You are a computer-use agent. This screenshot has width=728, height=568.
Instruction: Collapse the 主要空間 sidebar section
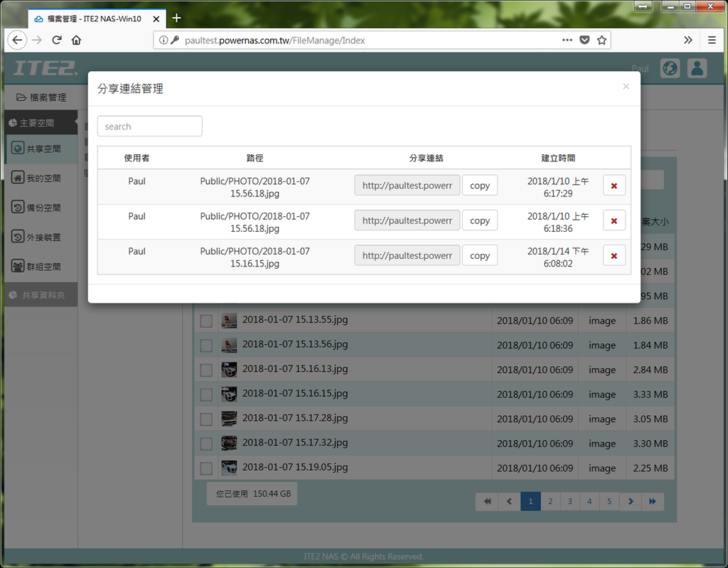[x=38, y=123]
